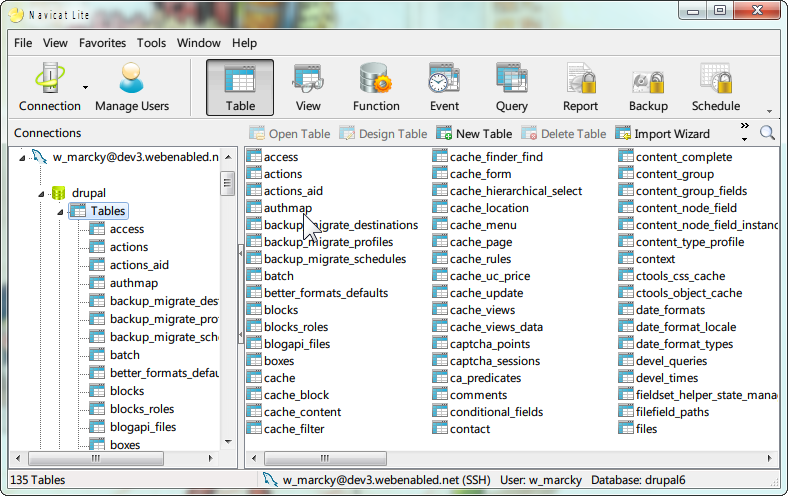Open the Backup toolbar button
The width and height of the screenshot is (788, 496).
[648, 87]
